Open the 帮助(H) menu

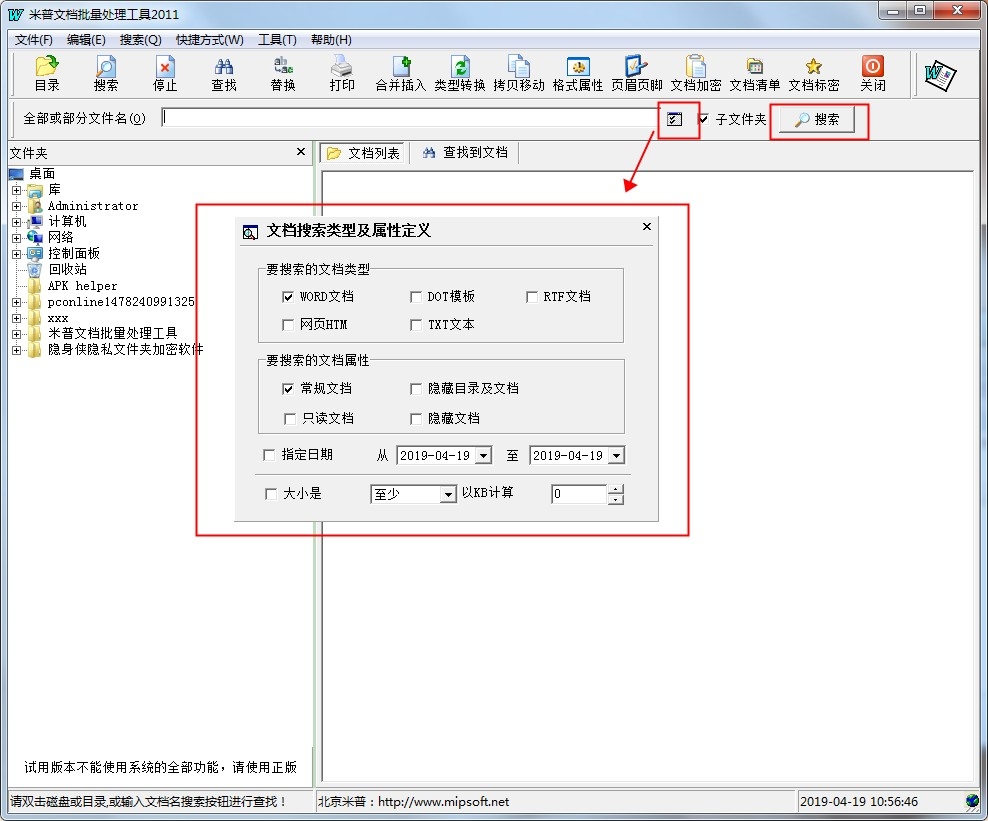(331, 40)
